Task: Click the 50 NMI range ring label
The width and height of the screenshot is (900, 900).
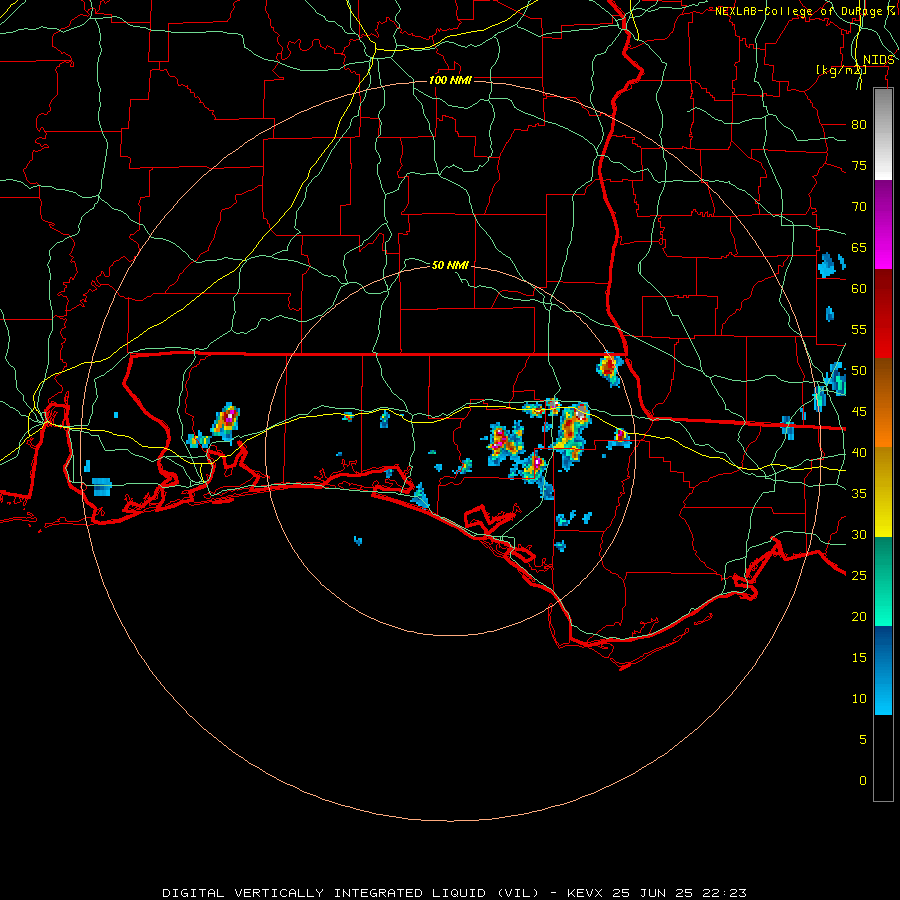Action: tap(450, 265)
